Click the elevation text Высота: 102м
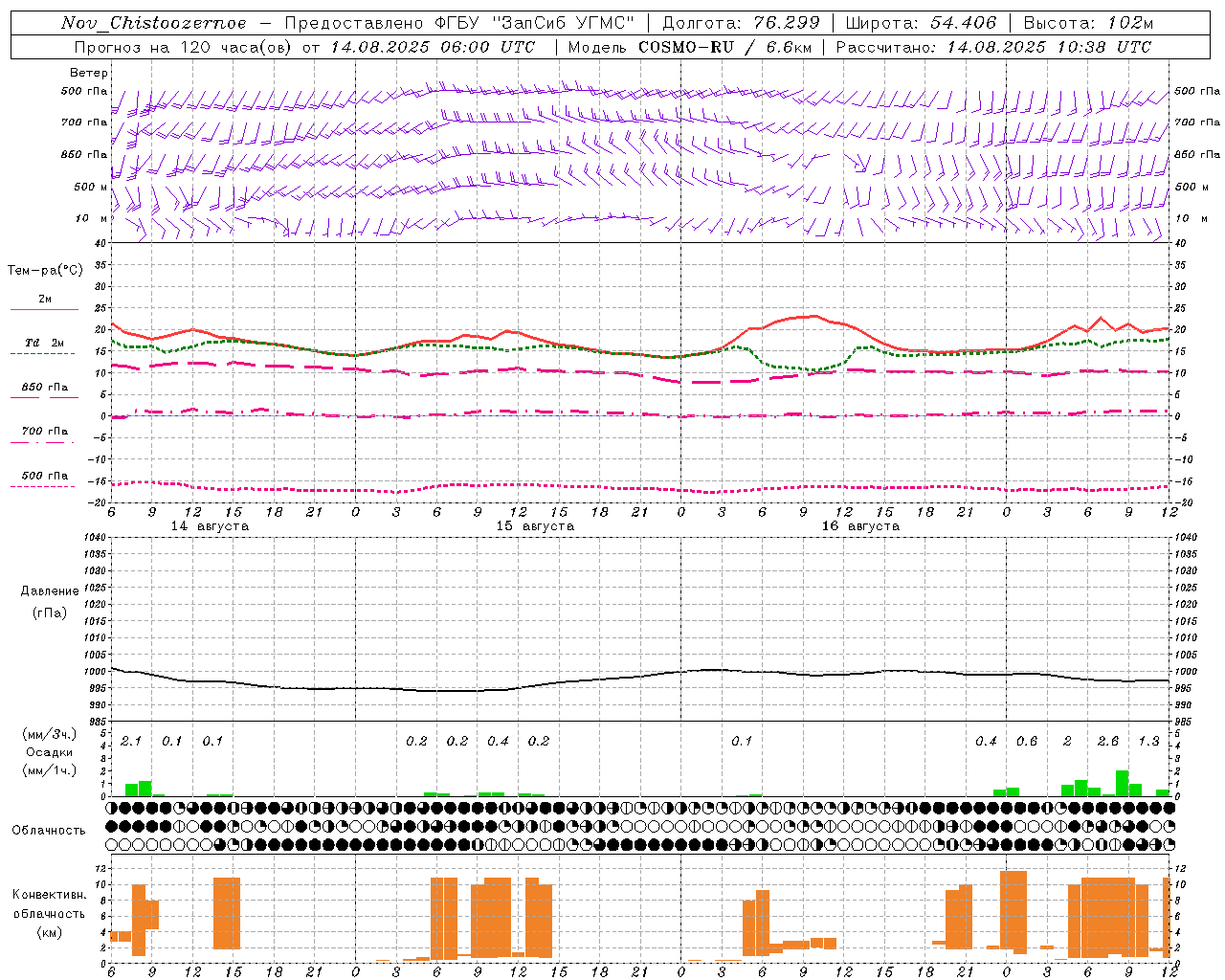The width and height of the screenshot is (1225, 980). point(1089,23)
